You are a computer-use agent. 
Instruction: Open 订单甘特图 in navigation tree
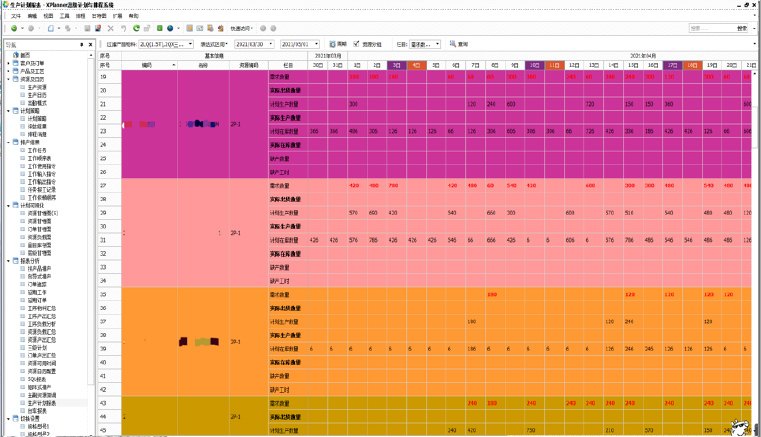39,229
